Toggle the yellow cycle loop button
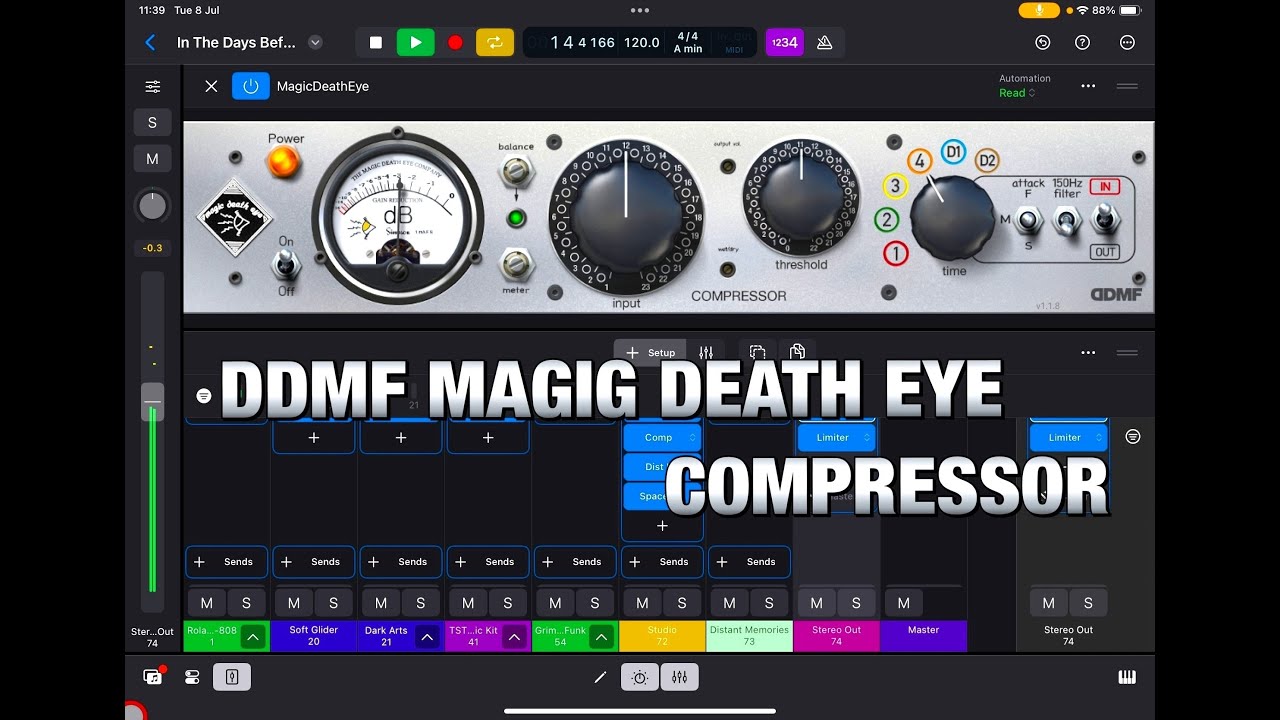 (x=495, y=42)
